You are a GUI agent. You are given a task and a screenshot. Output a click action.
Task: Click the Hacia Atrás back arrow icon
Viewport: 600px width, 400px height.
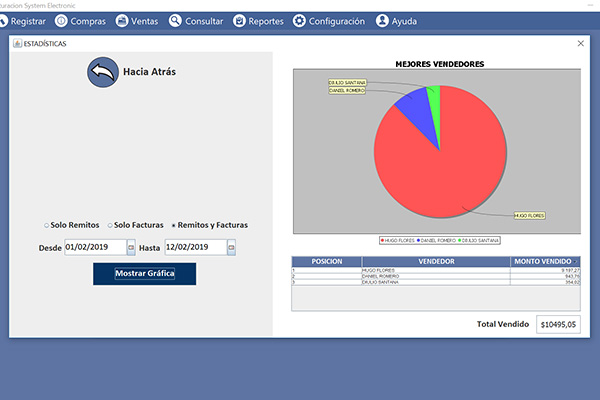click(102, 72)
